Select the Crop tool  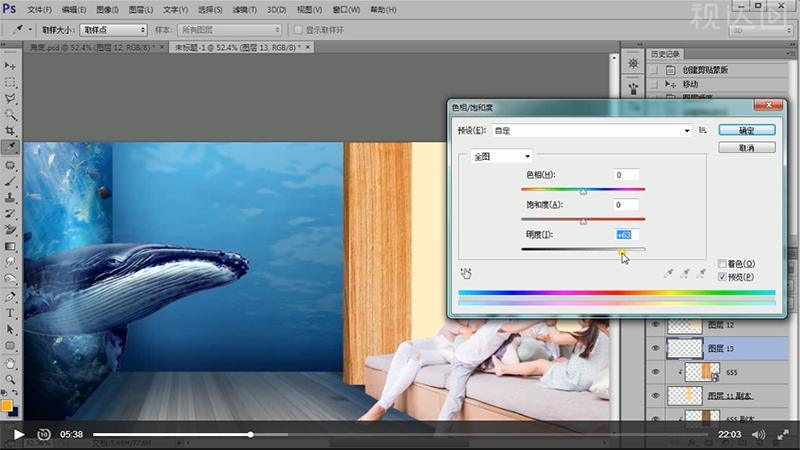click(10, 131)
